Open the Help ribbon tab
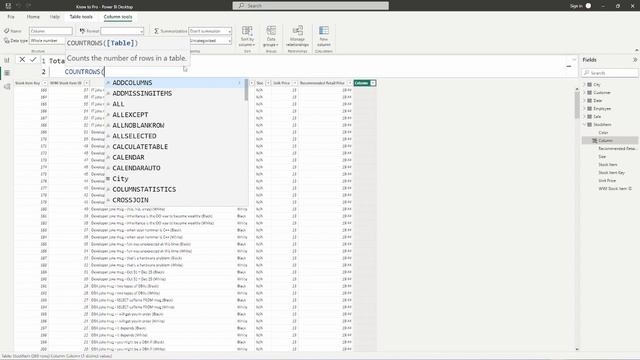Viewport: 640px width, 360px height. (55, 17)
